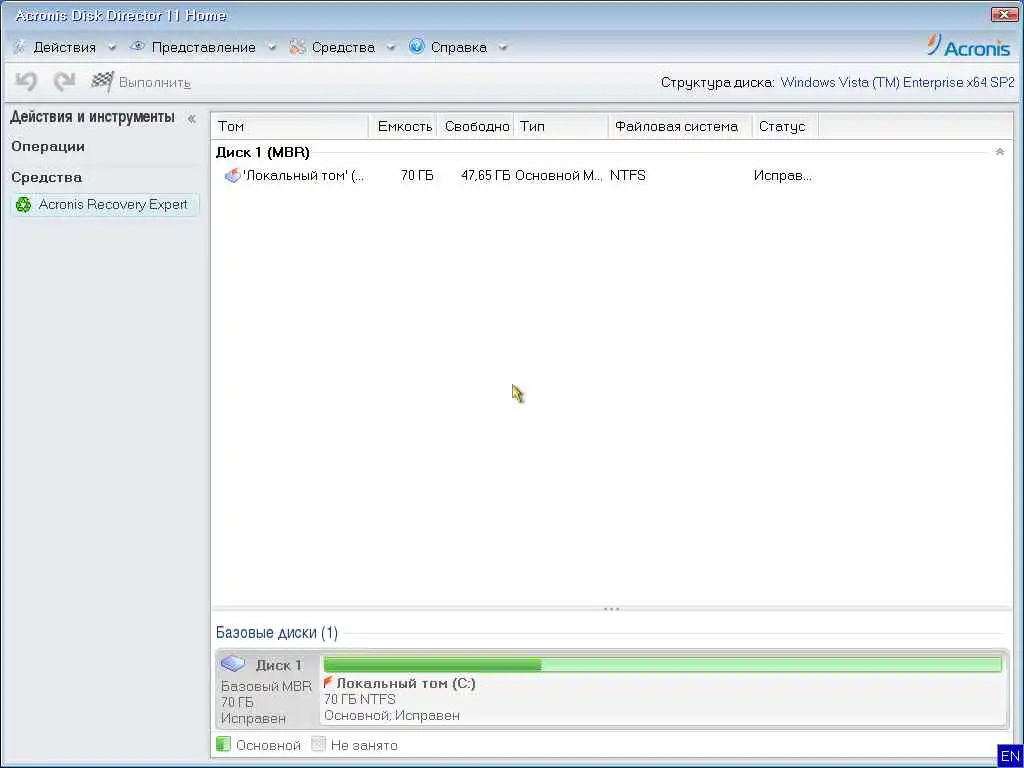Select the Локальный том (C:) label
The image size is (1024, 768).
(x=406, y=683)
